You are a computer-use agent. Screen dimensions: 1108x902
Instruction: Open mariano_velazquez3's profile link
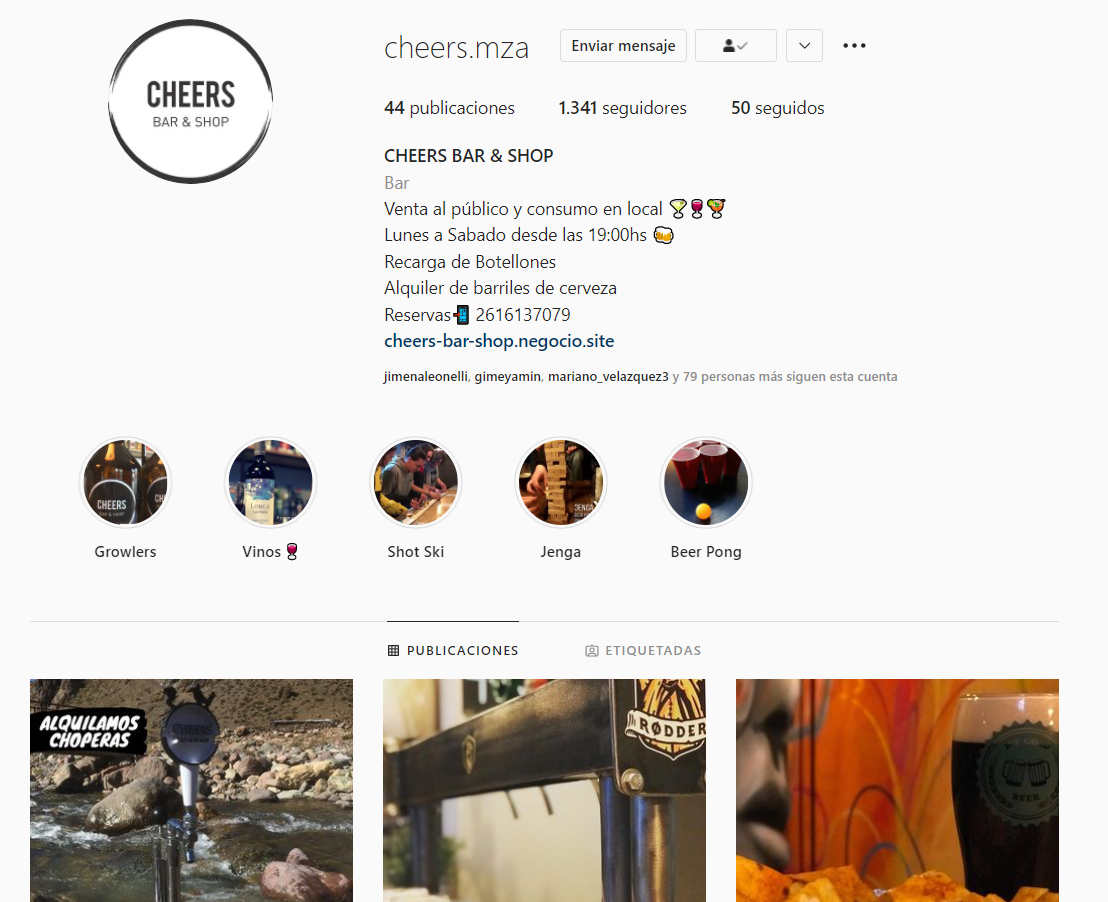(608, 377)
